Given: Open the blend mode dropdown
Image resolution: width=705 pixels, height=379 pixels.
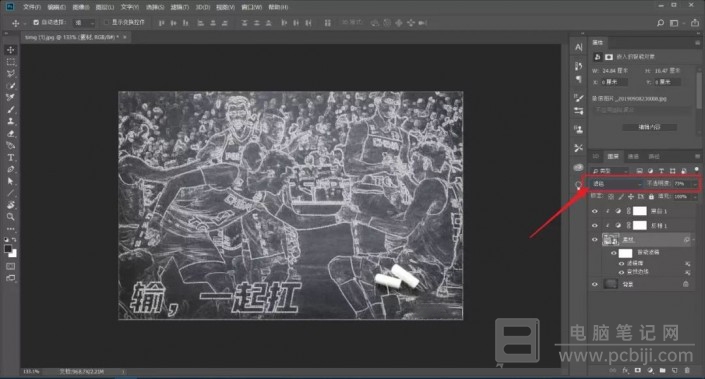Looking at the screenshot, I should [616, 183].
